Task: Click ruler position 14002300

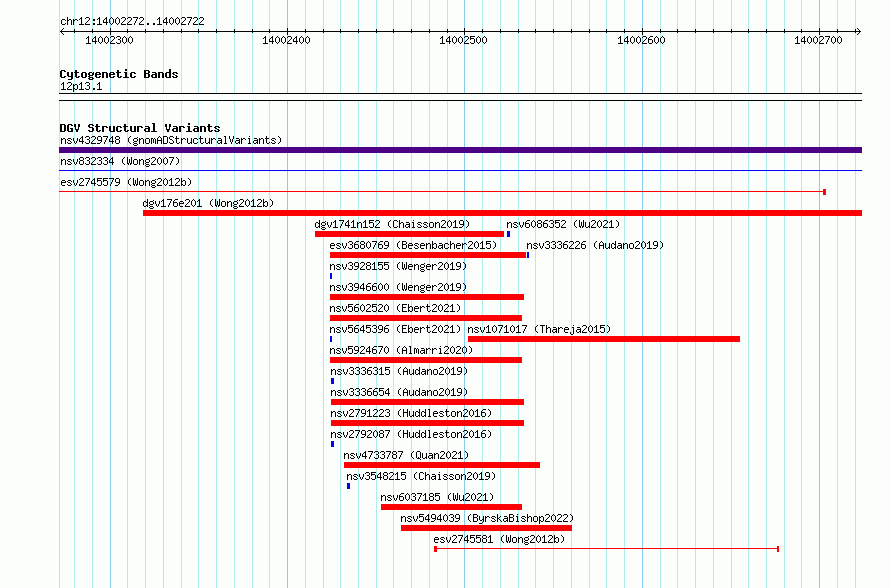Action: click(109, 40)
